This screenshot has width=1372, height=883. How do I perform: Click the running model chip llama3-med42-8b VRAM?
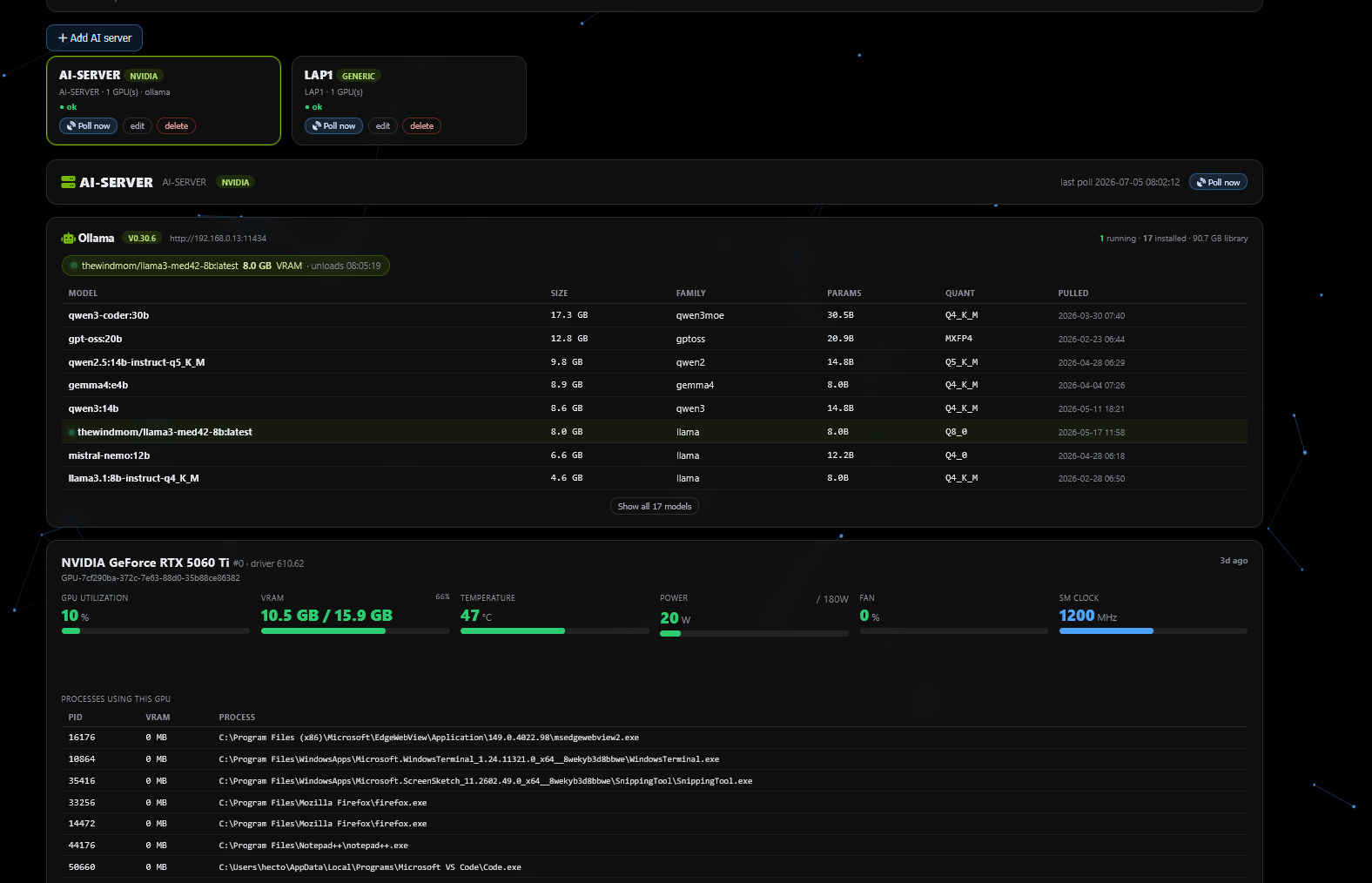(x=225, y=266)
